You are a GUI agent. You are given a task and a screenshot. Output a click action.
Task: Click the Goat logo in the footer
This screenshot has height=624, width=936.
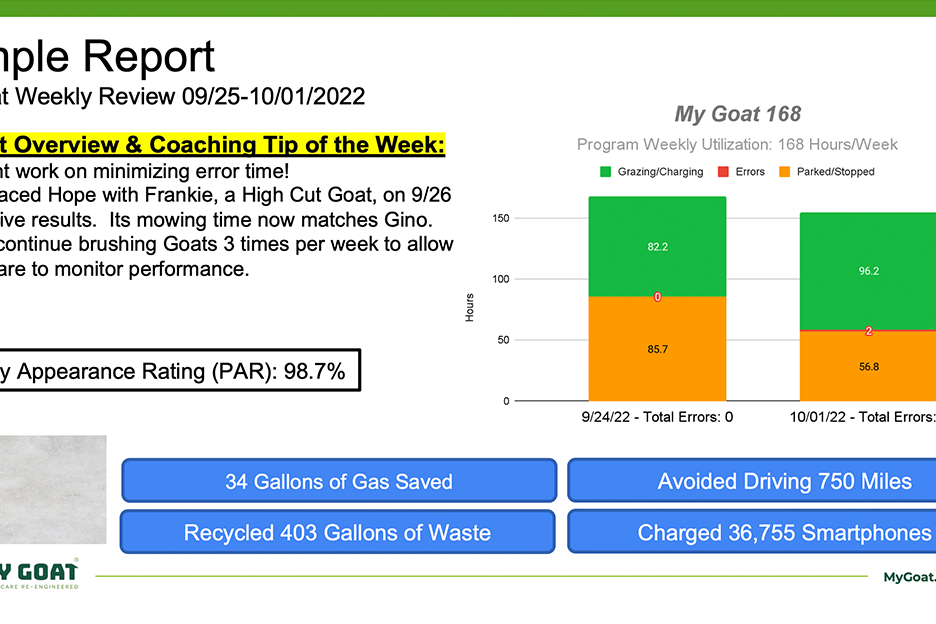(x=39, y=574)
